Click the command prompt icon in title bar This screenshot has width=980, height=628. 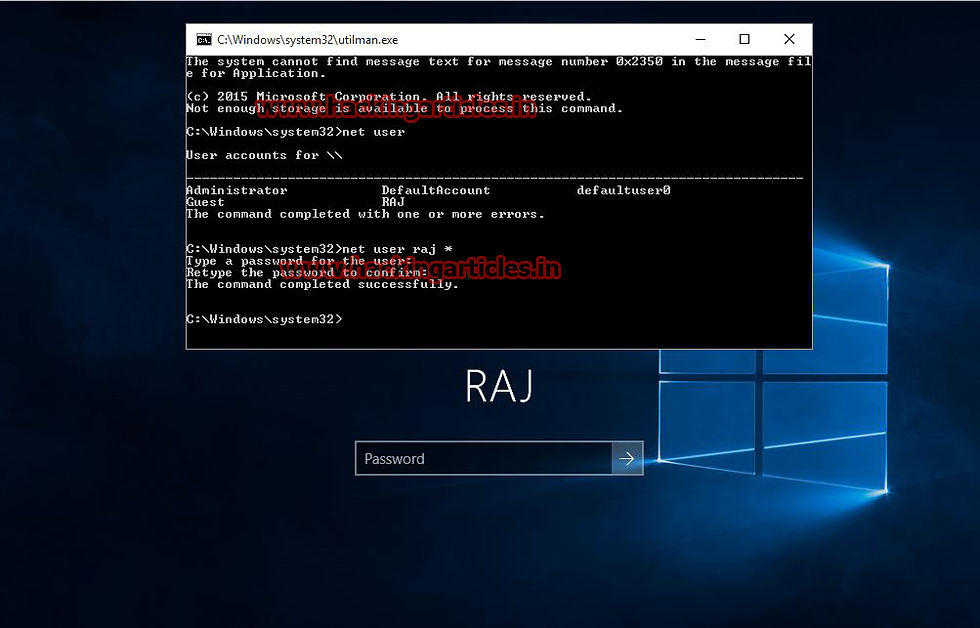204,40
